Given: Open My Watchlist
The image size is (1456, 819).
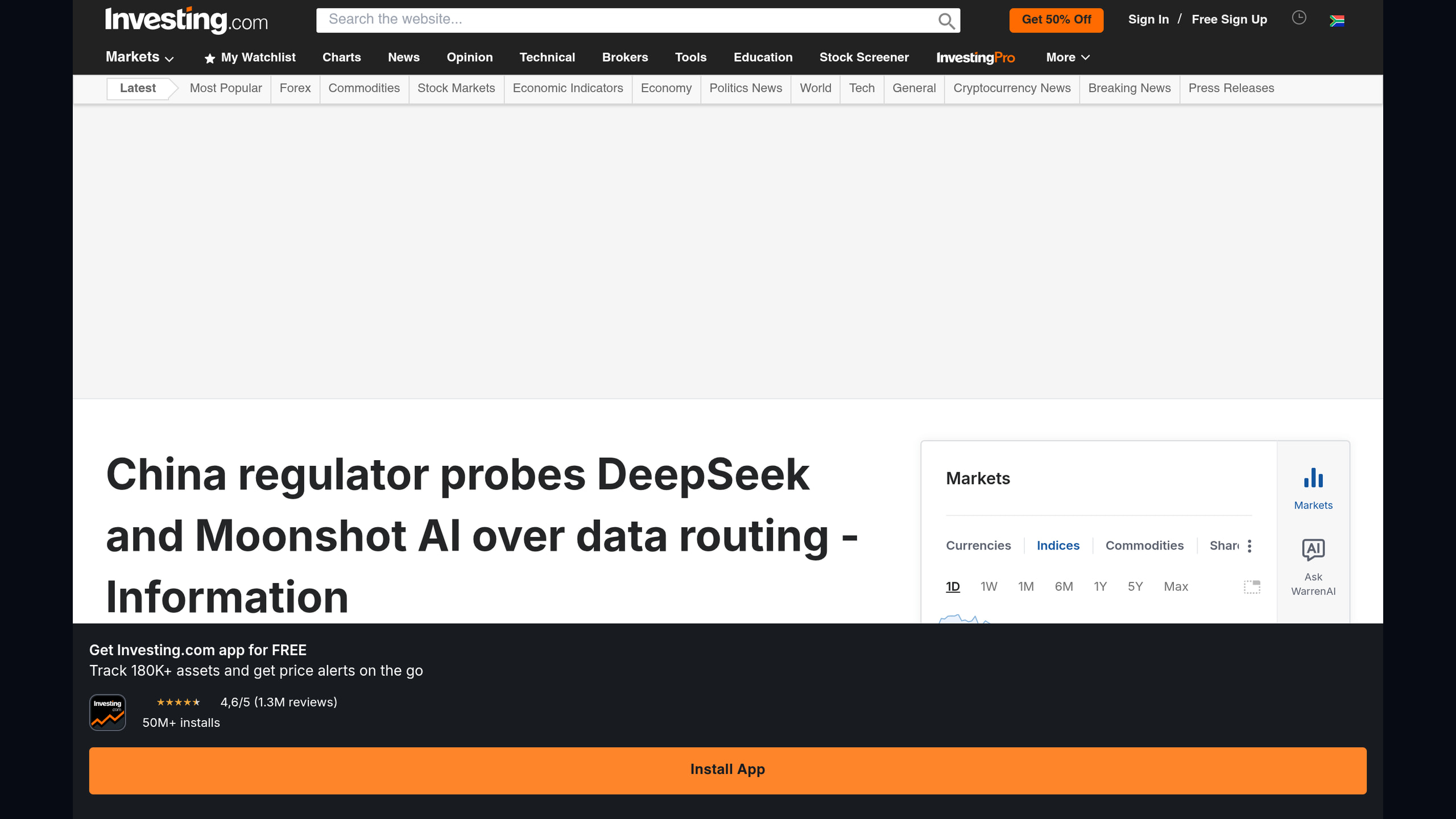Looking at the screenshot, I should (x=250, y=57).
